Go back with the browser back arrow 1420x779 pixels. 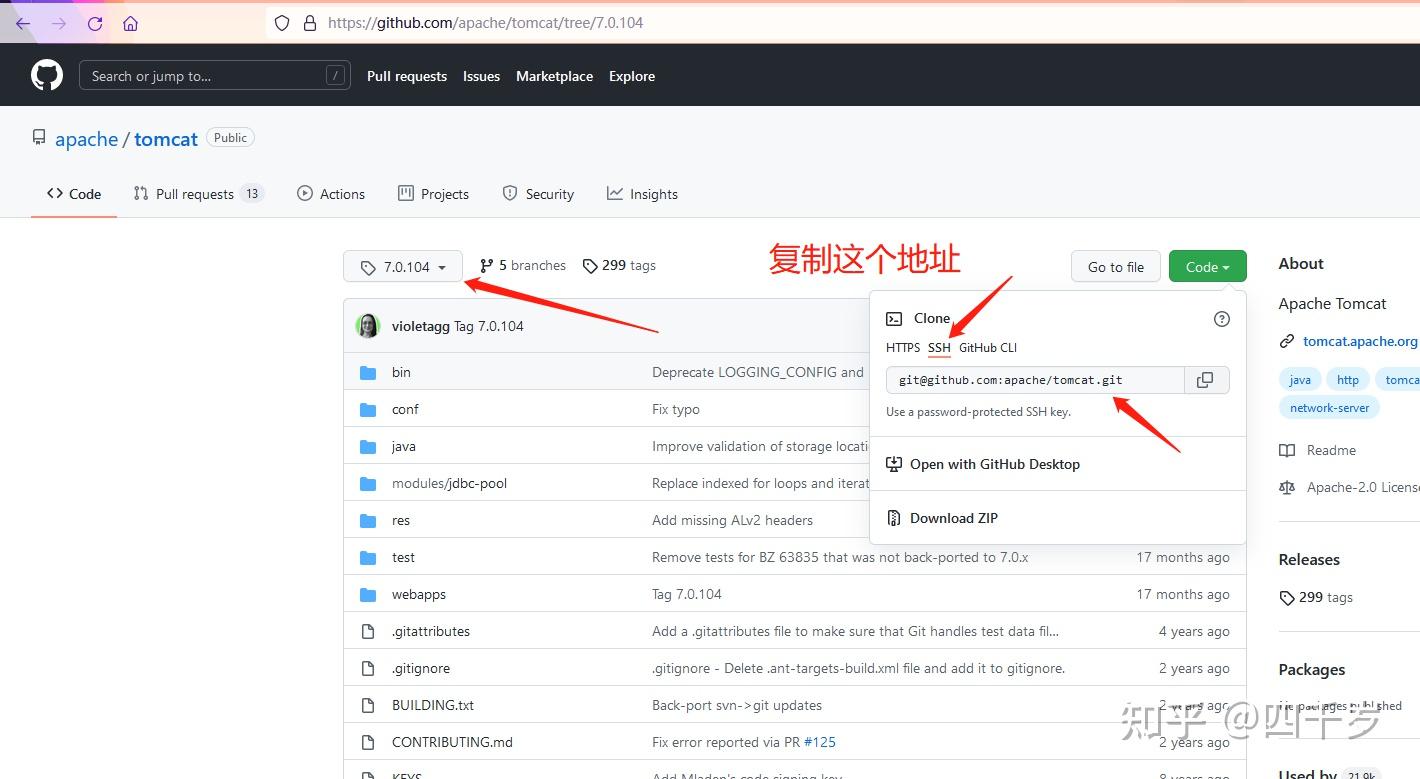pyautogui.click(x=23, y=23)
